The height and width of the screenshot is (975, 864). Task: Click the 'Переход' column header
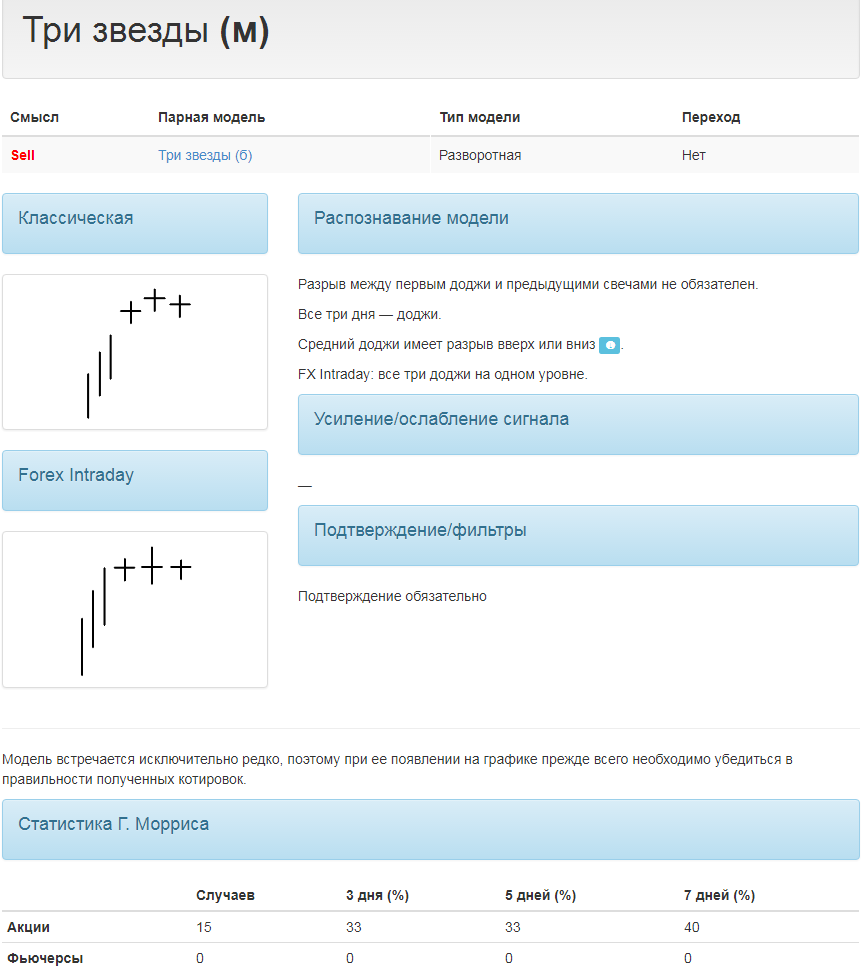711,117
